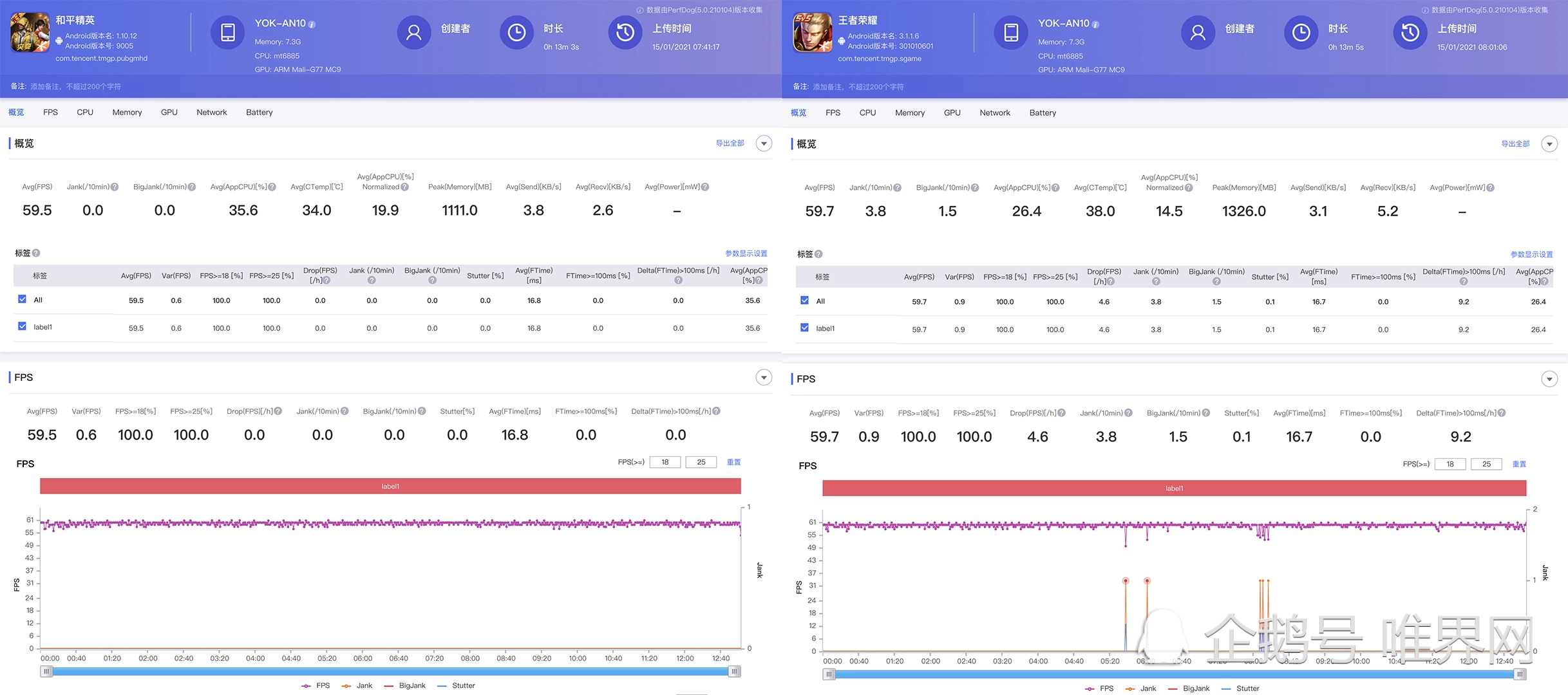Toggle the label1 checkbox in left label table
Image resolution: width=1568 pixels, height=695 pixels.
[x=23, y=326]
